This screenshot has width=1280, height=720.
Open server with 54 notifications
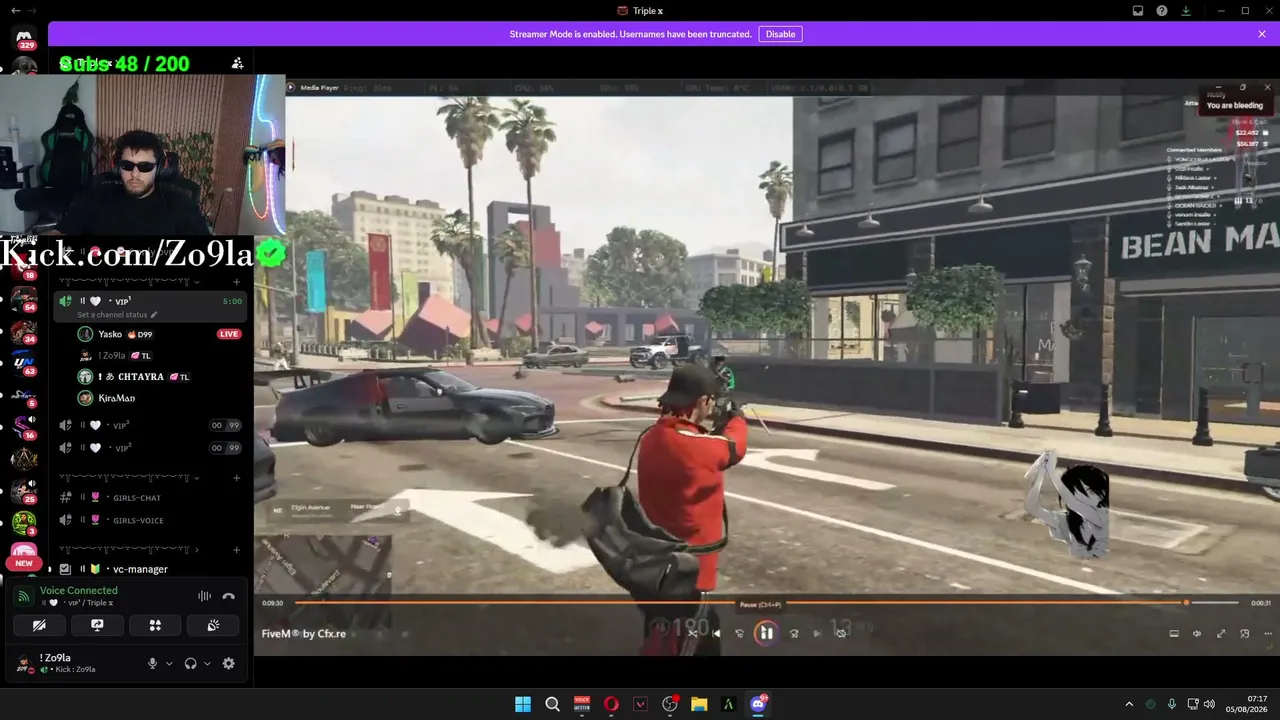click(24, 299)
